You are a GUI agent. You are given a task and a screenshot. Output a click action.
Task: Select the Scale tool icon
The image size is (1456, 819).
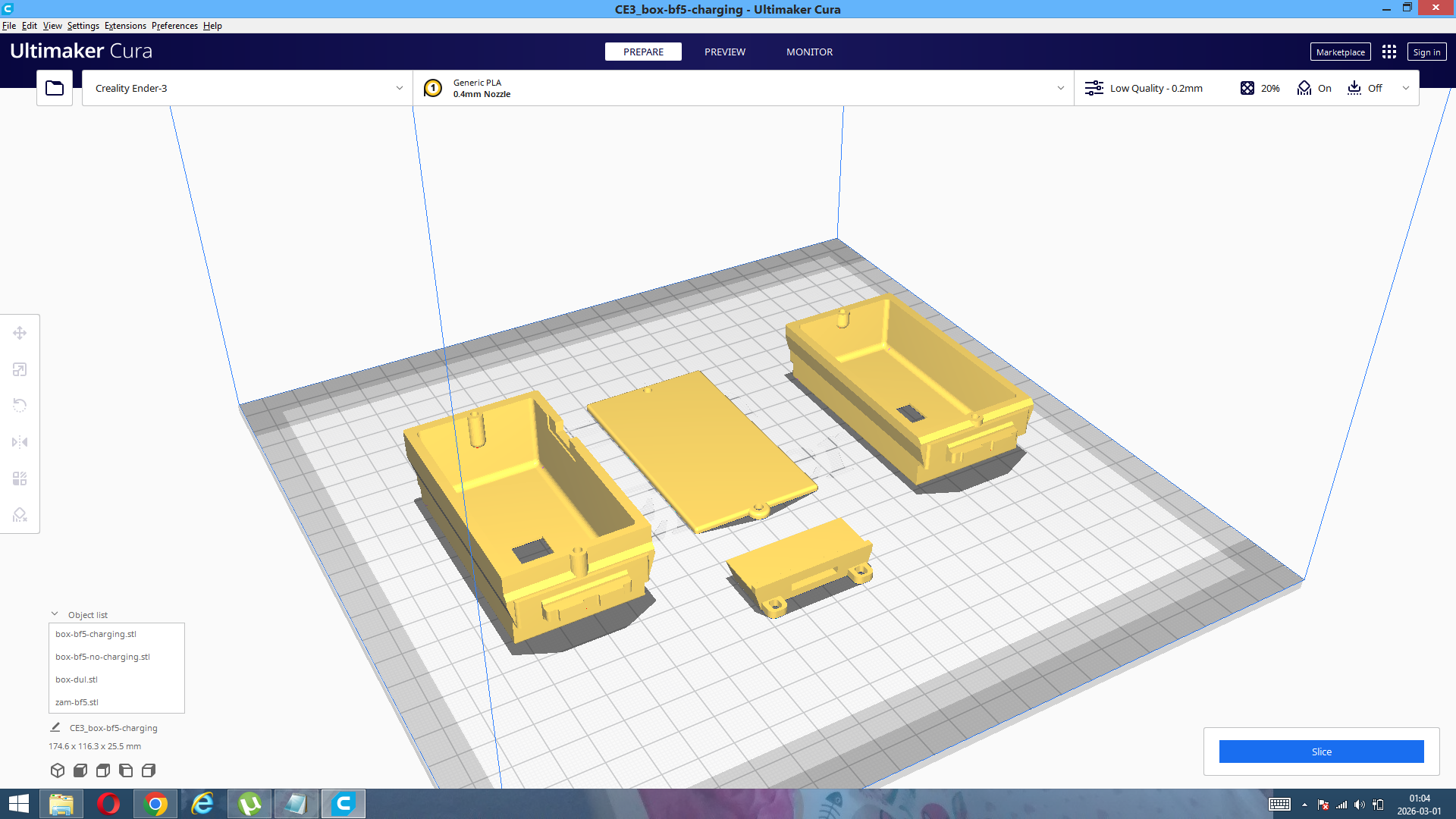coord(20,369)
